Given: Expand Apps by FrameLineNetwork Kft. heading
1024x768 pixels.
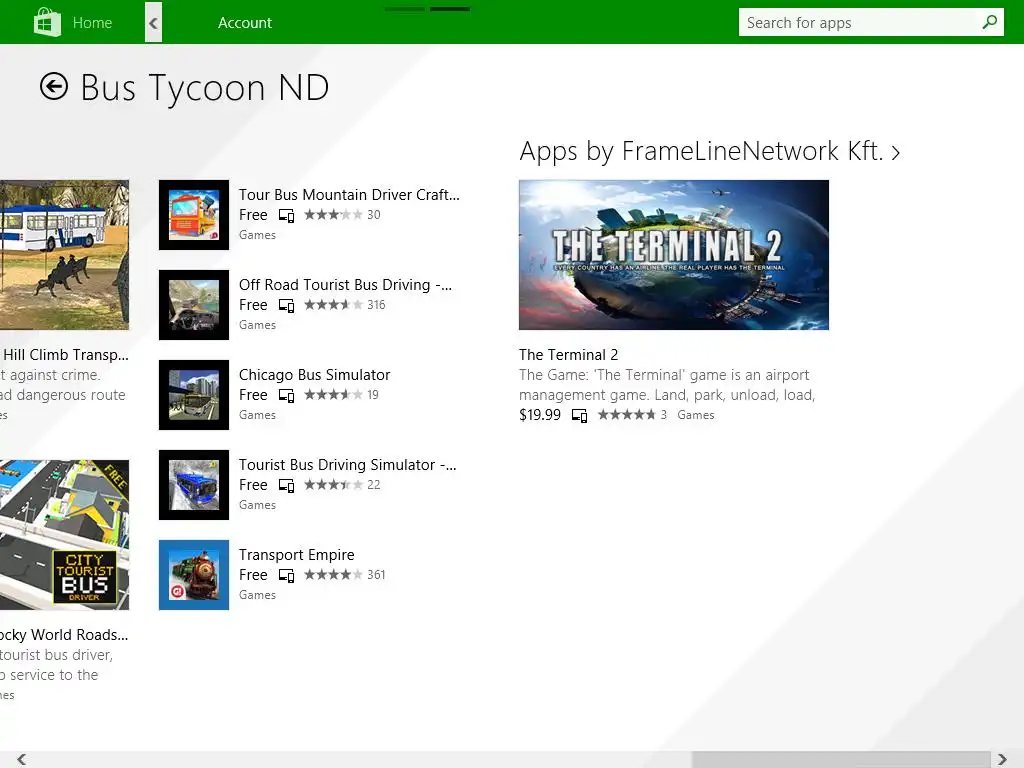Looking at the screenshot, I should [710, 151].
